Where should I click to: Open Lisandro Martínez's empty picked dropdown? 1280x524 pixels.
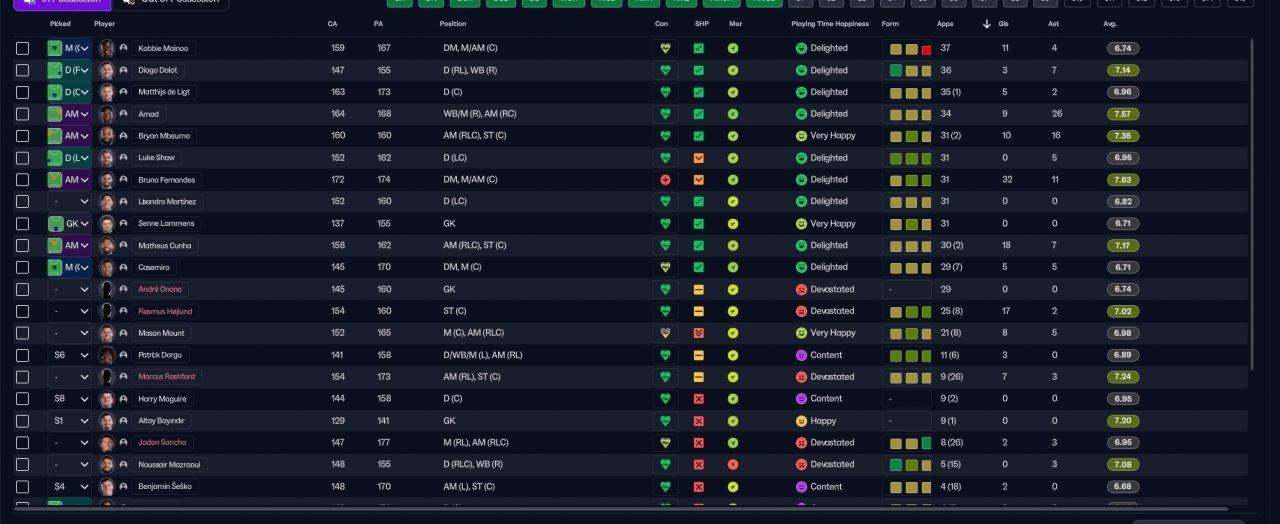pos(69,202)
